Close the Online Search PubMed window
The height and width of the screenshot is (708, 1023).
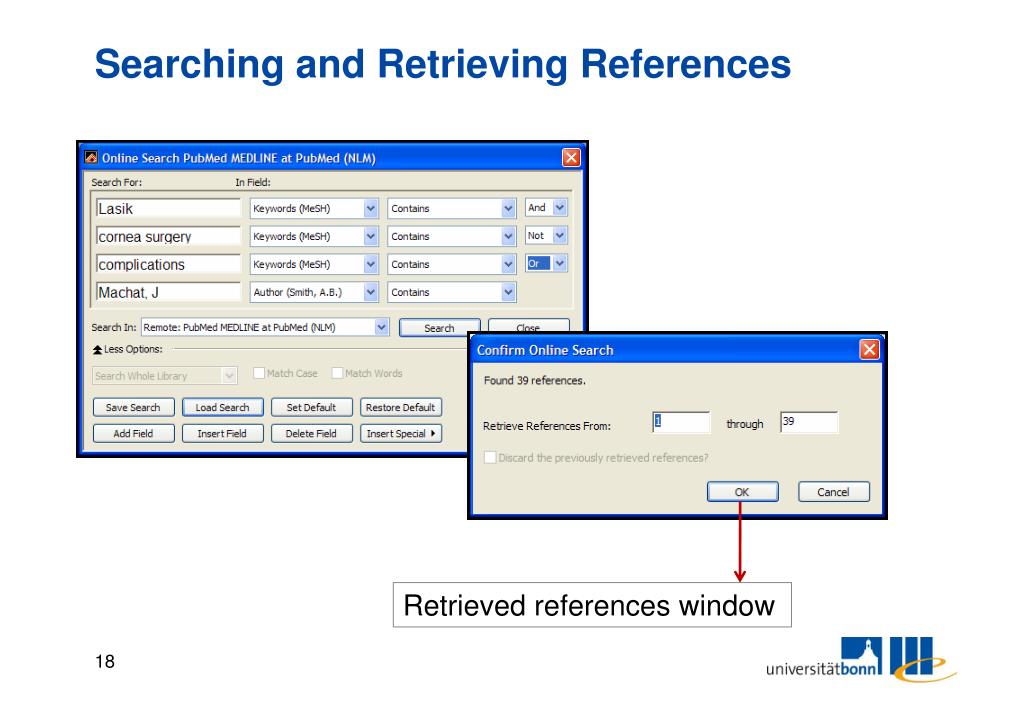click(571, 157)
